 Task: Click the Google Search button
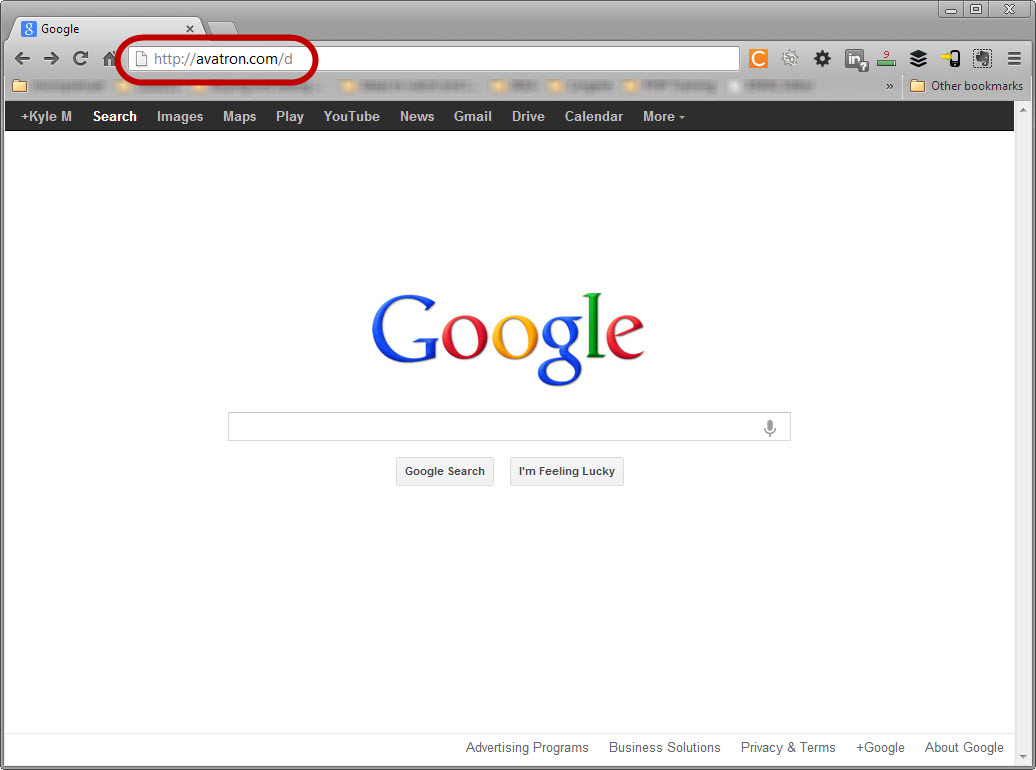[445, 471]
